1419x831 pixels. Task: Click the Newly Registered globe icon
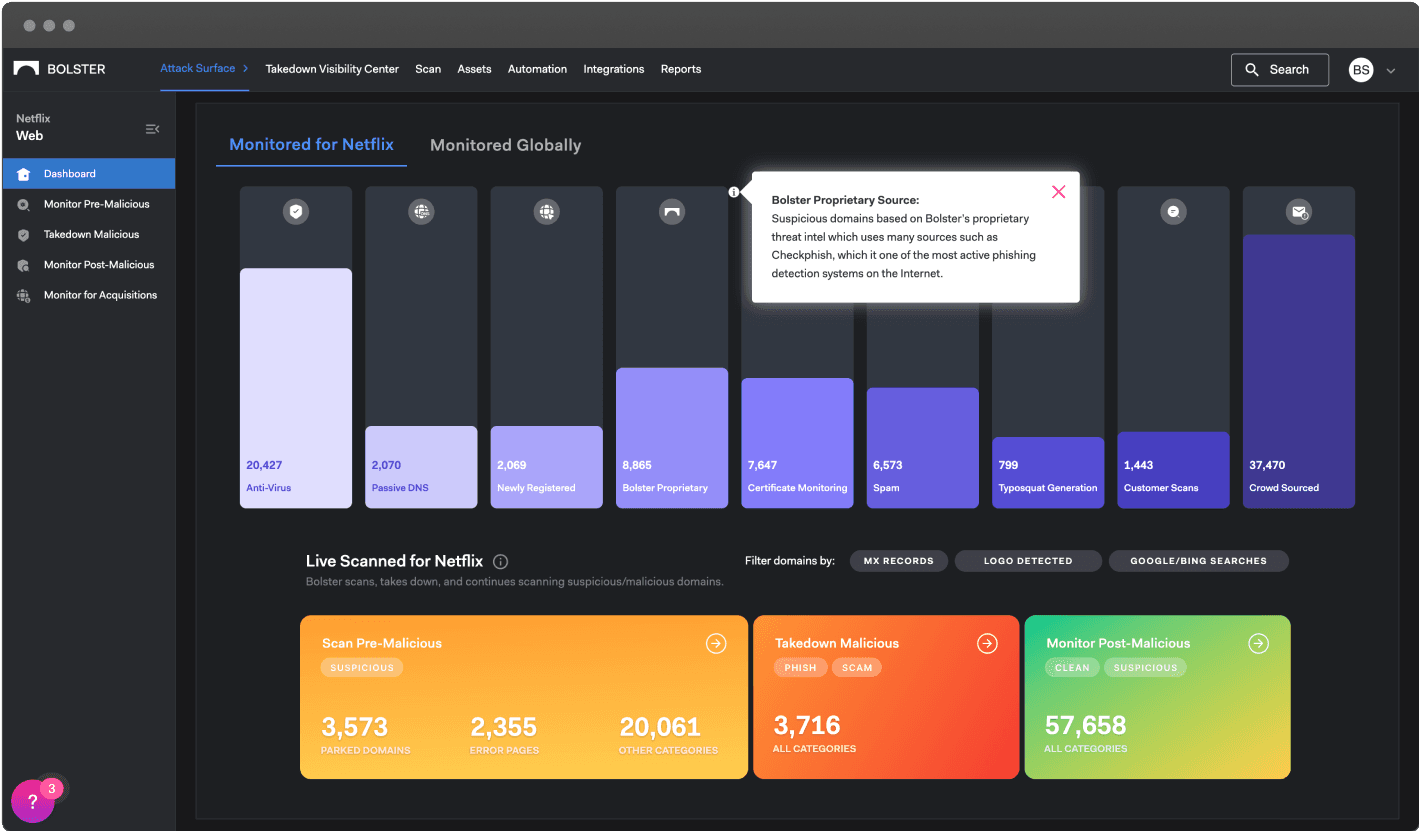click(546, 212)
